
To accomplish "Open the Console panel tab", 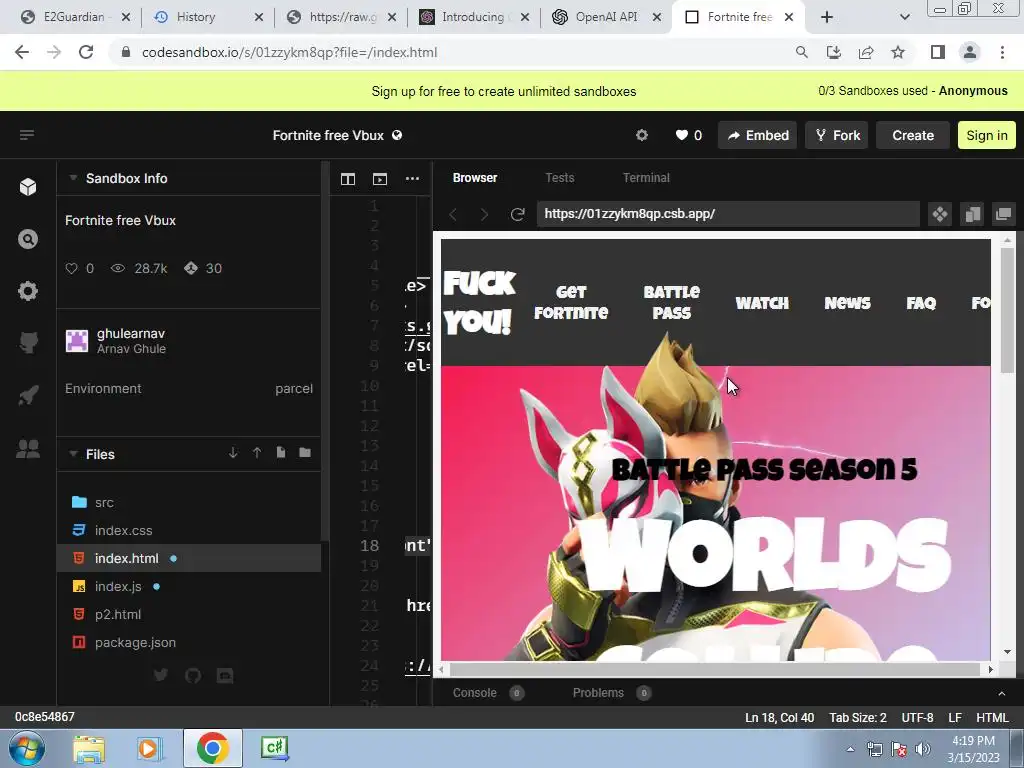I will coord(488,693).
